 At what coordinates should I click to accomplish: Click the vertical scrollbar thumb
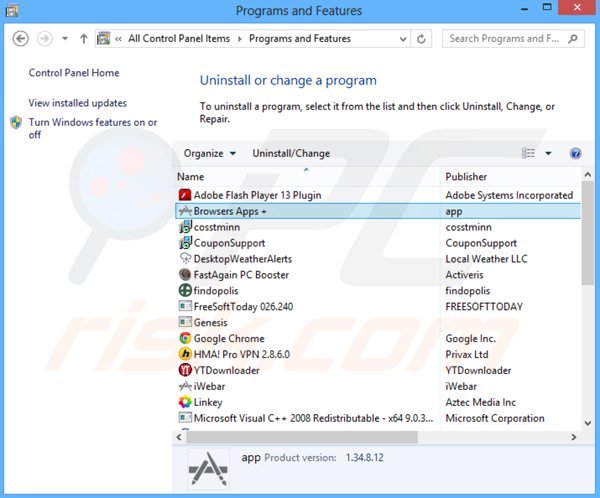588,233
